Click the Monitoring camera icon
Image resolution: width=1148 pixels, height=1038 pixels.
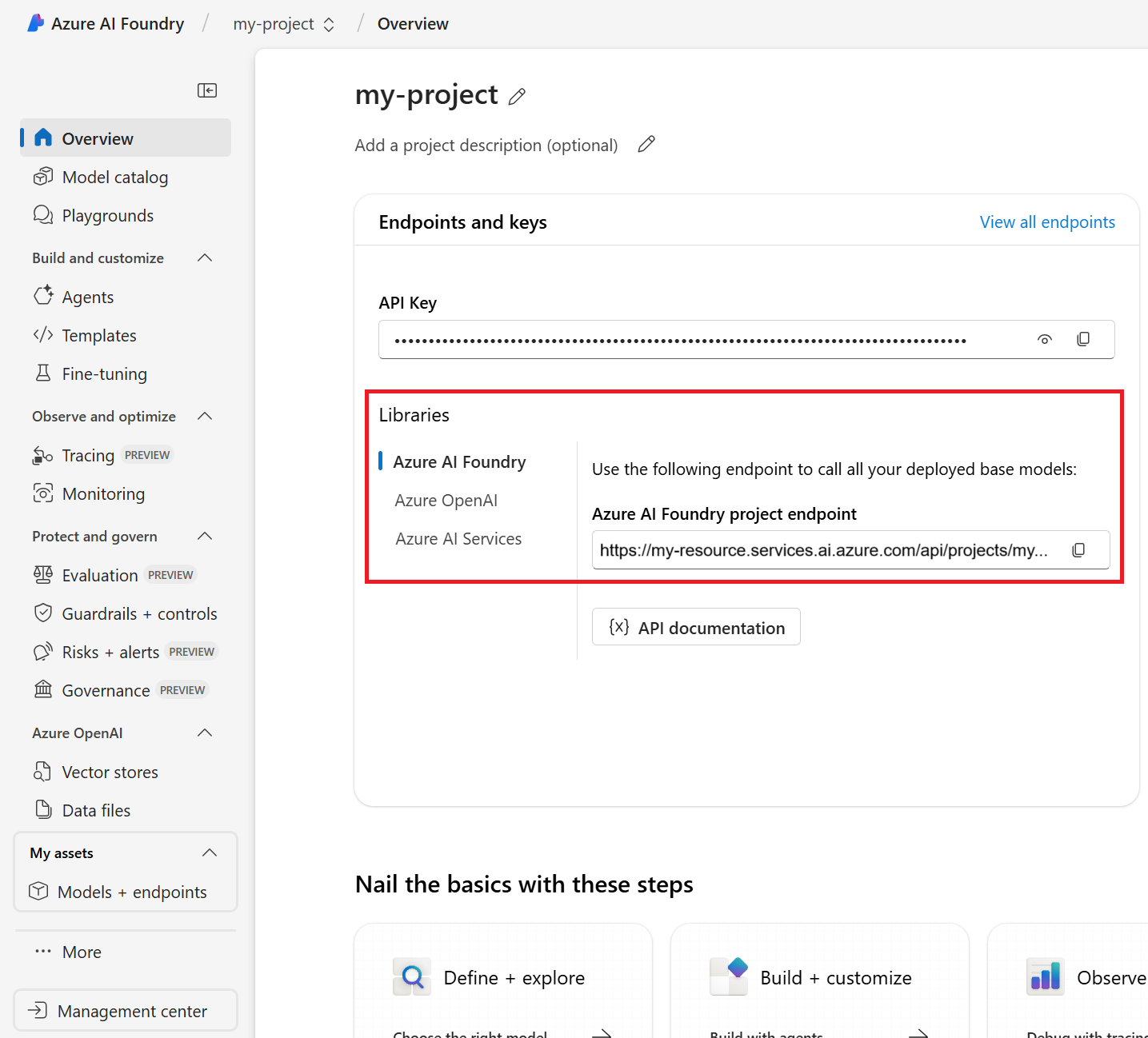(x=43, y=493)
